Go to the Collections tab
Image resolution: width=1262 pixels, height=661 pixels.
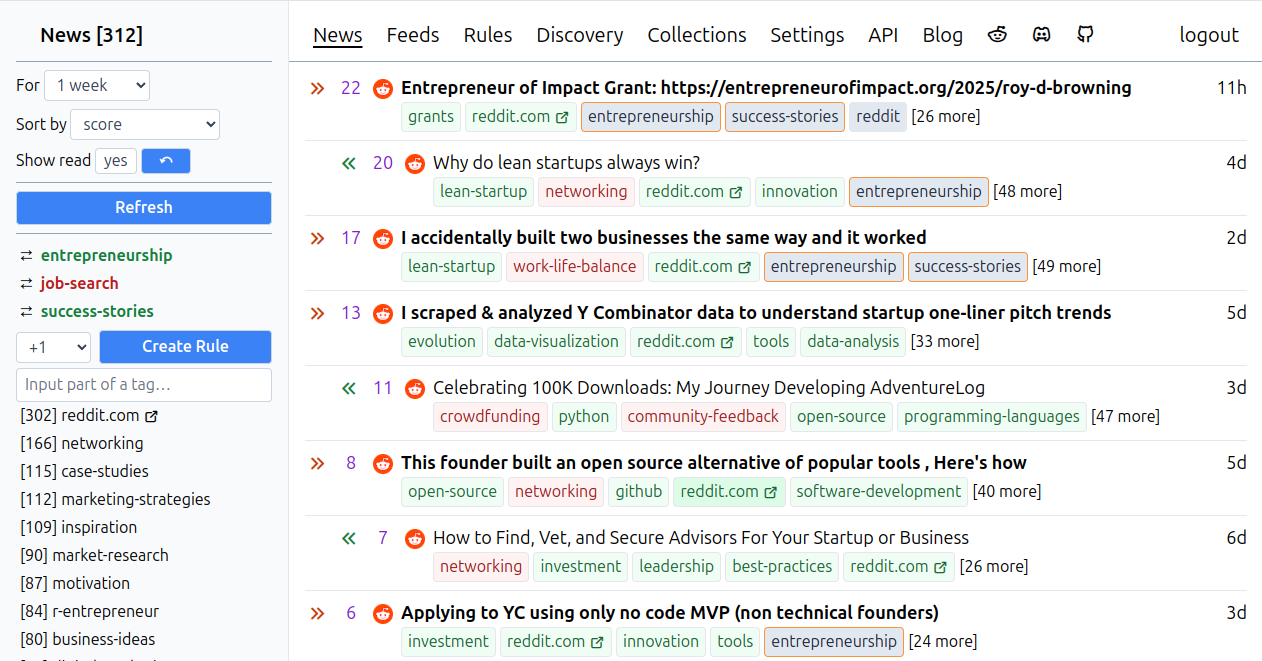(697, 35)
